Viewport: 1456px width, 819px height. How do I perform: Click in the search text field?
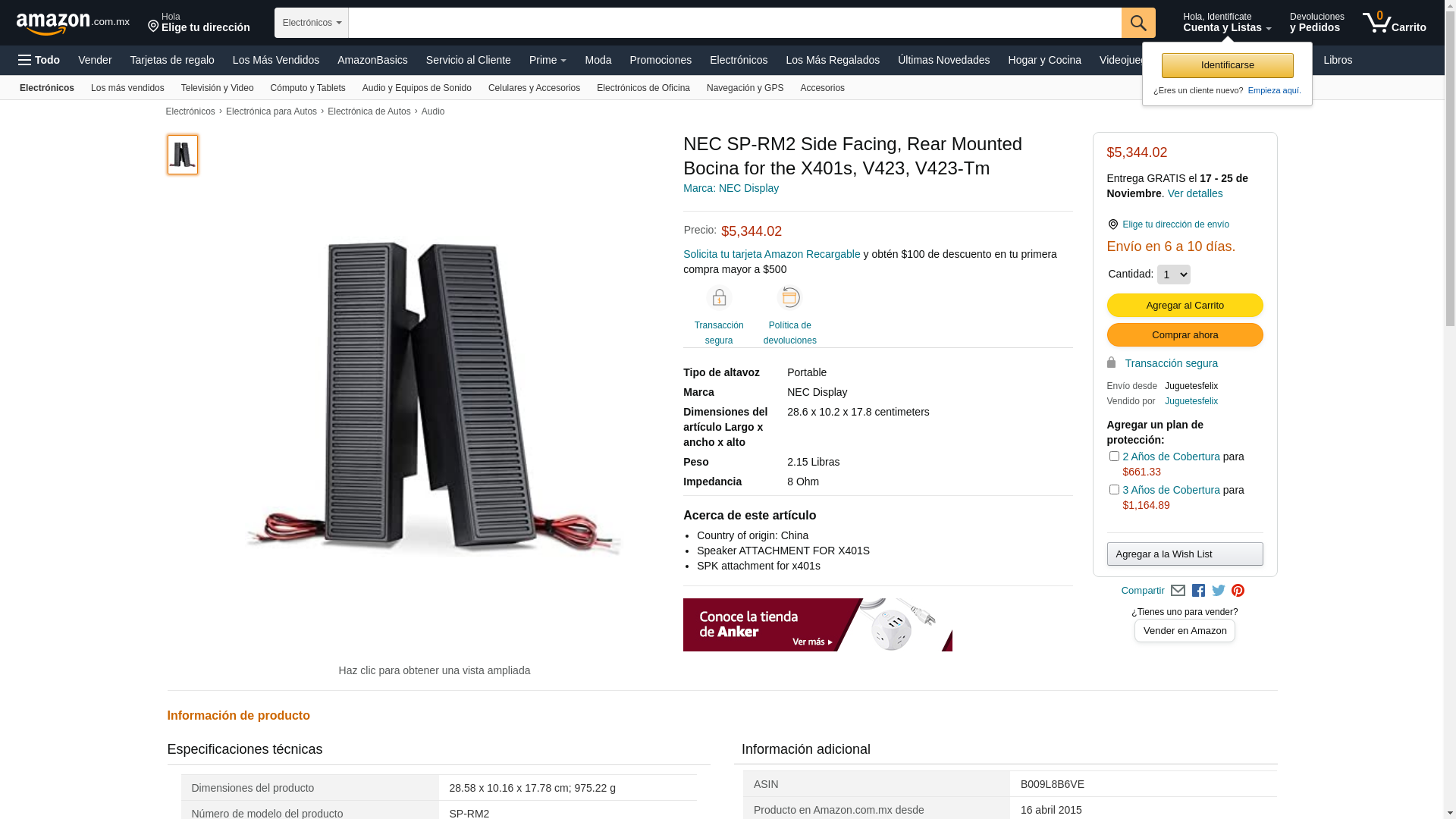coord(735,23)
